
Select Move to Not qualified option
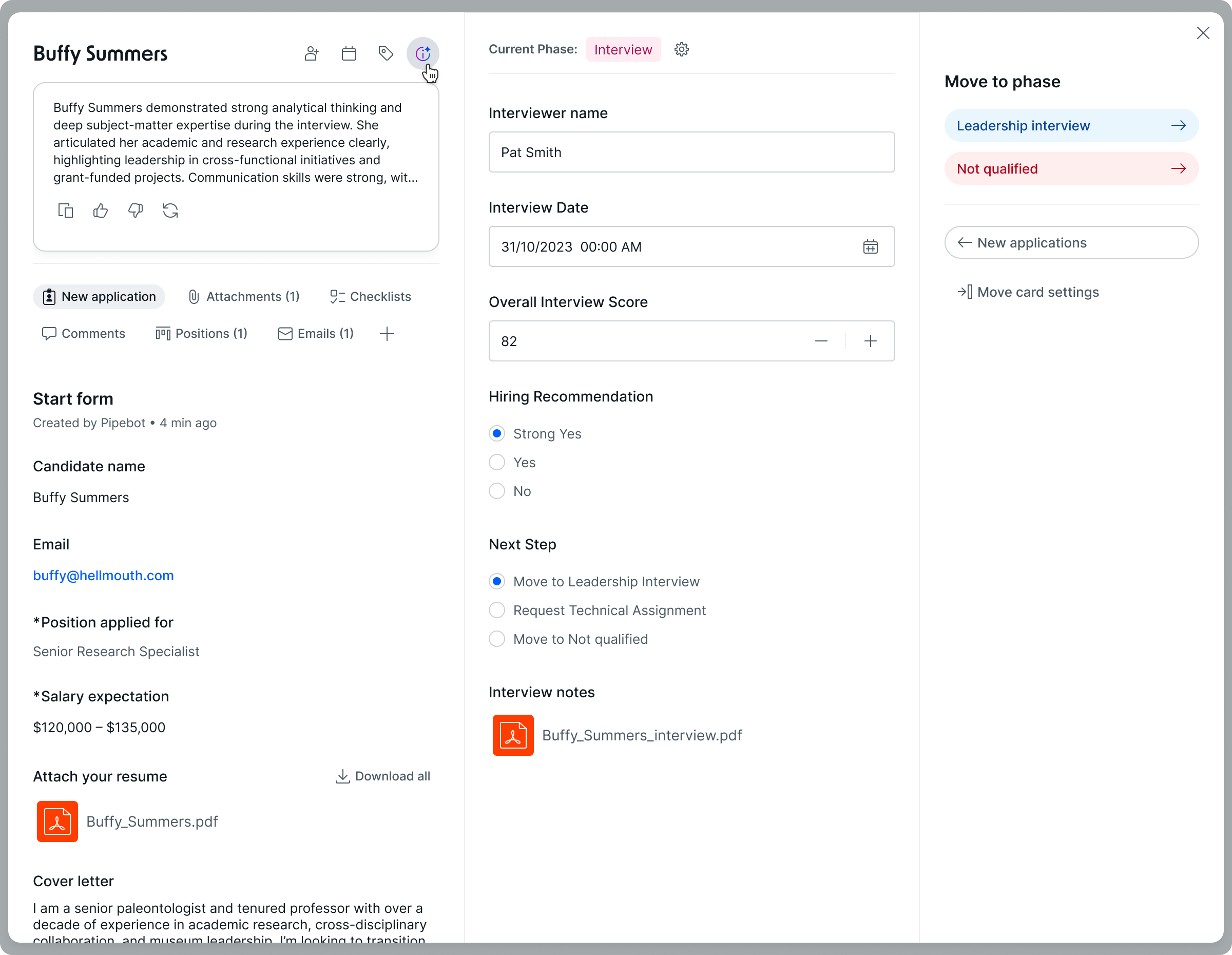pyautogui.click(x=496, y=639)
